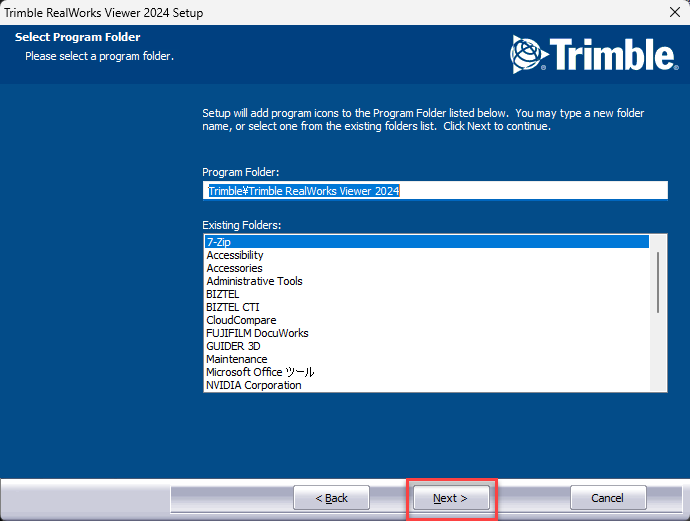This screenshot has height=521, width=690.
Task: Select BIZTEL CTI in the list
Action: pyautogui.click(x=233, y=307)
